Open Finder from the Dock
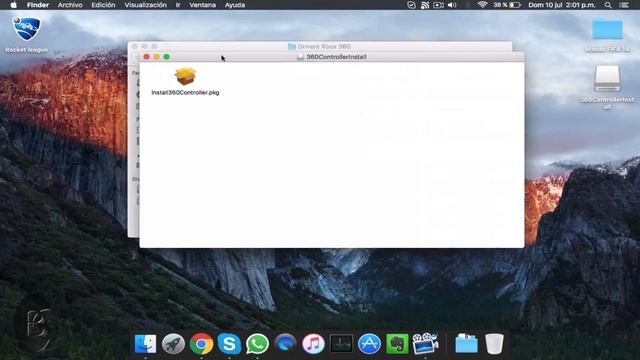The height and width of the screenshot is (360, 640). click(145, 344)
